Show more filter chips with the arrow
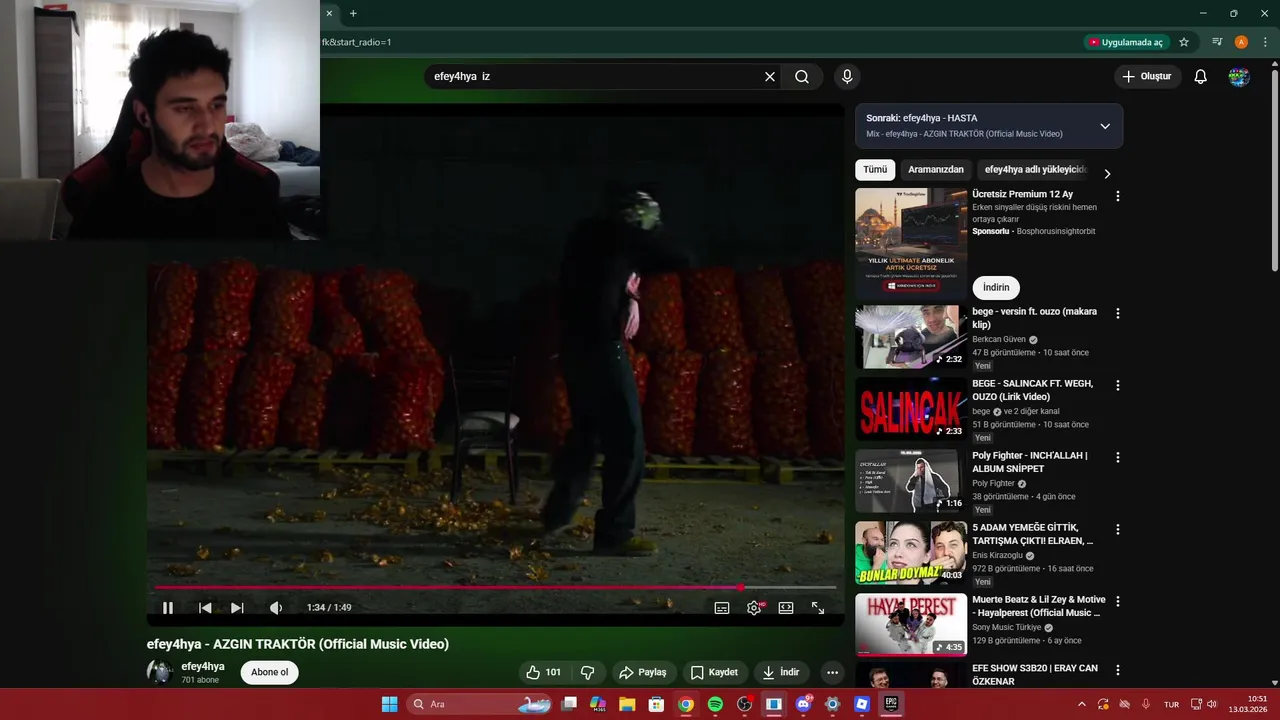This screenshot has width=1280, height=720. pos(1107,173)
